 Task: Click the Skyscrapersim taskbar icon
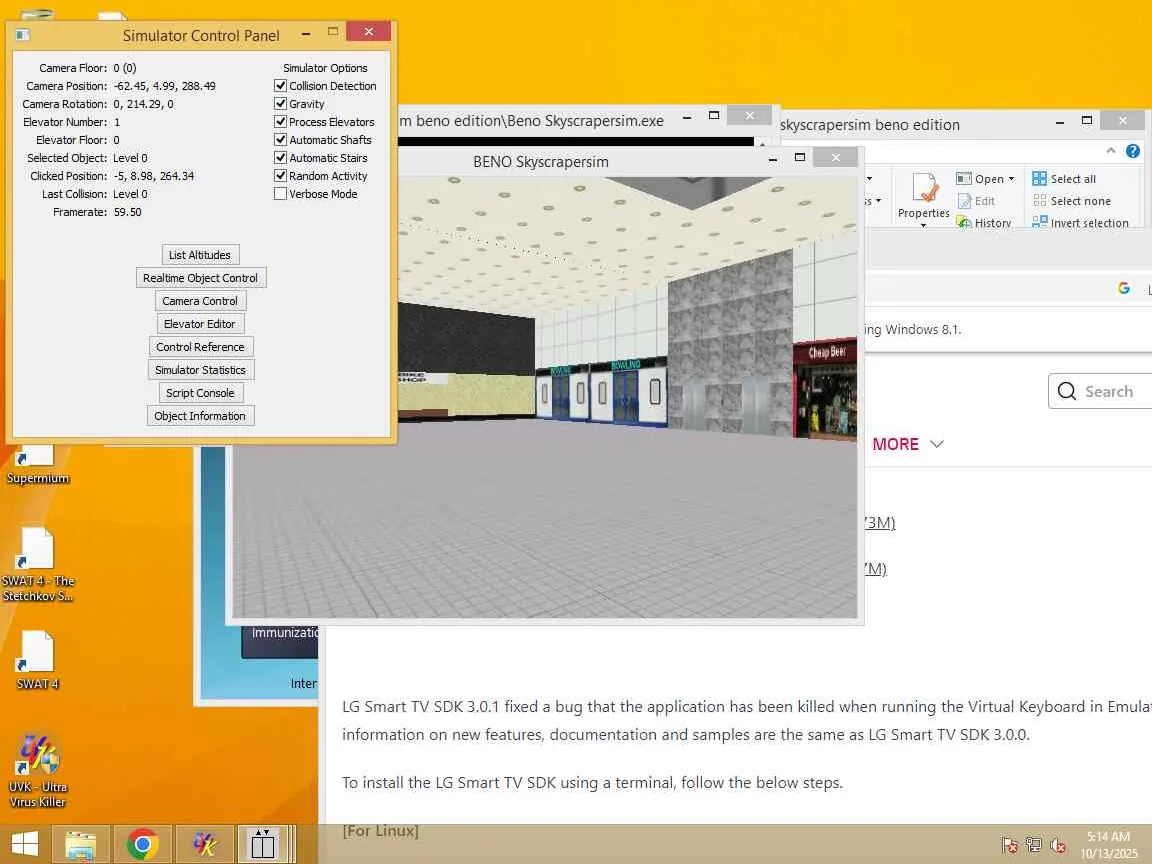tap(263, 844)
